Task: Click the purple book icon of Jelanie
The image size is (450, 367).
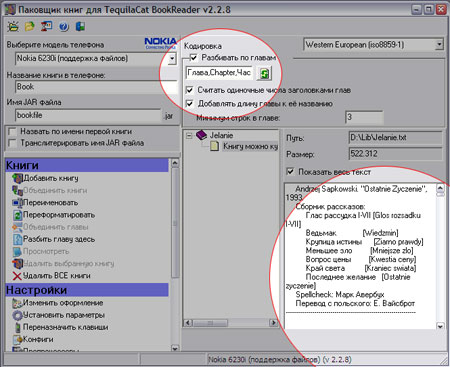Action: pos(202,135)
